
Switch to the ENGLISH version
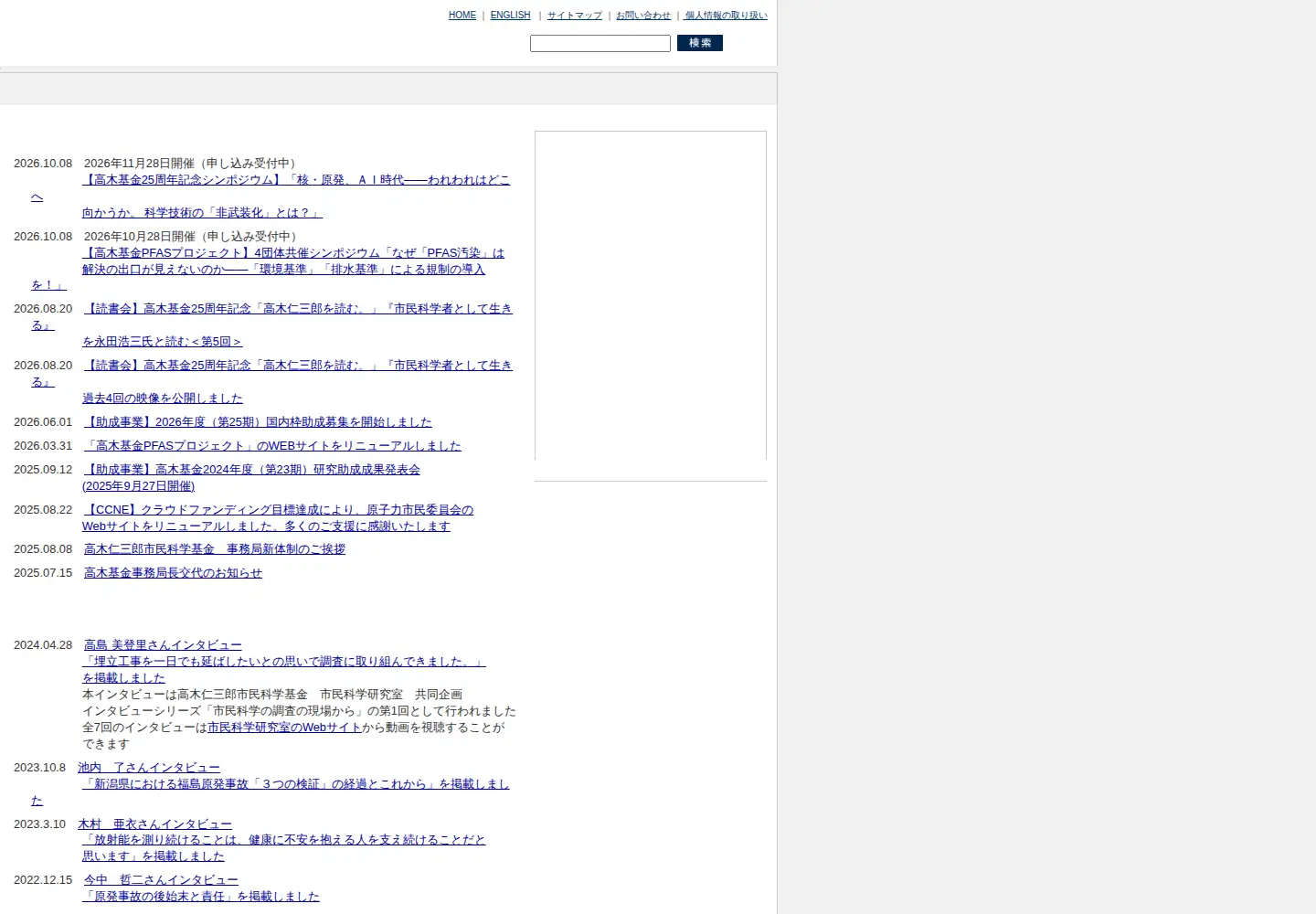pyautogui.click(x=510, y=16)
